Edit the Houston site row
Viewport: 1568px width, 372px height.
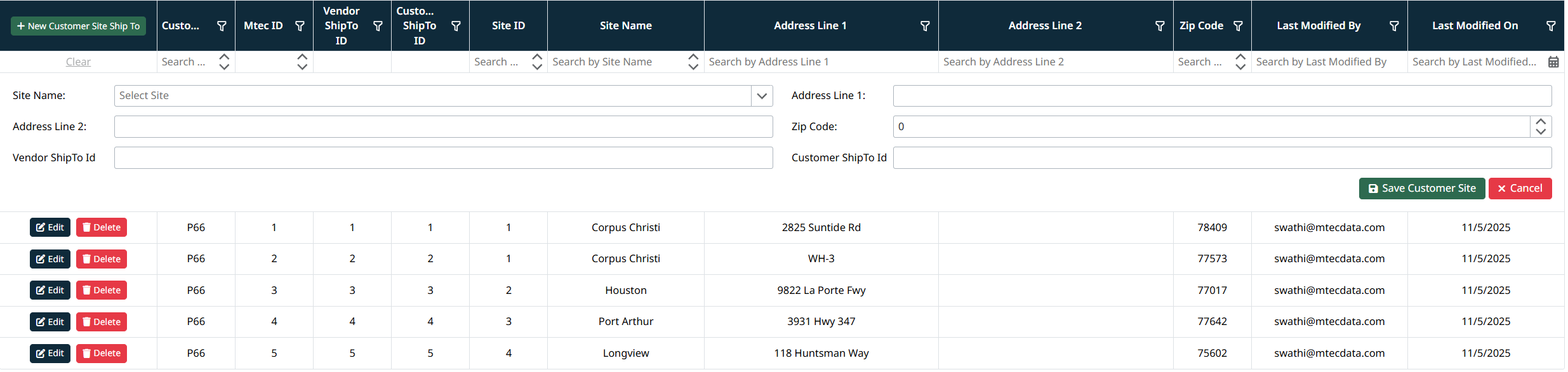coord(50,290)
